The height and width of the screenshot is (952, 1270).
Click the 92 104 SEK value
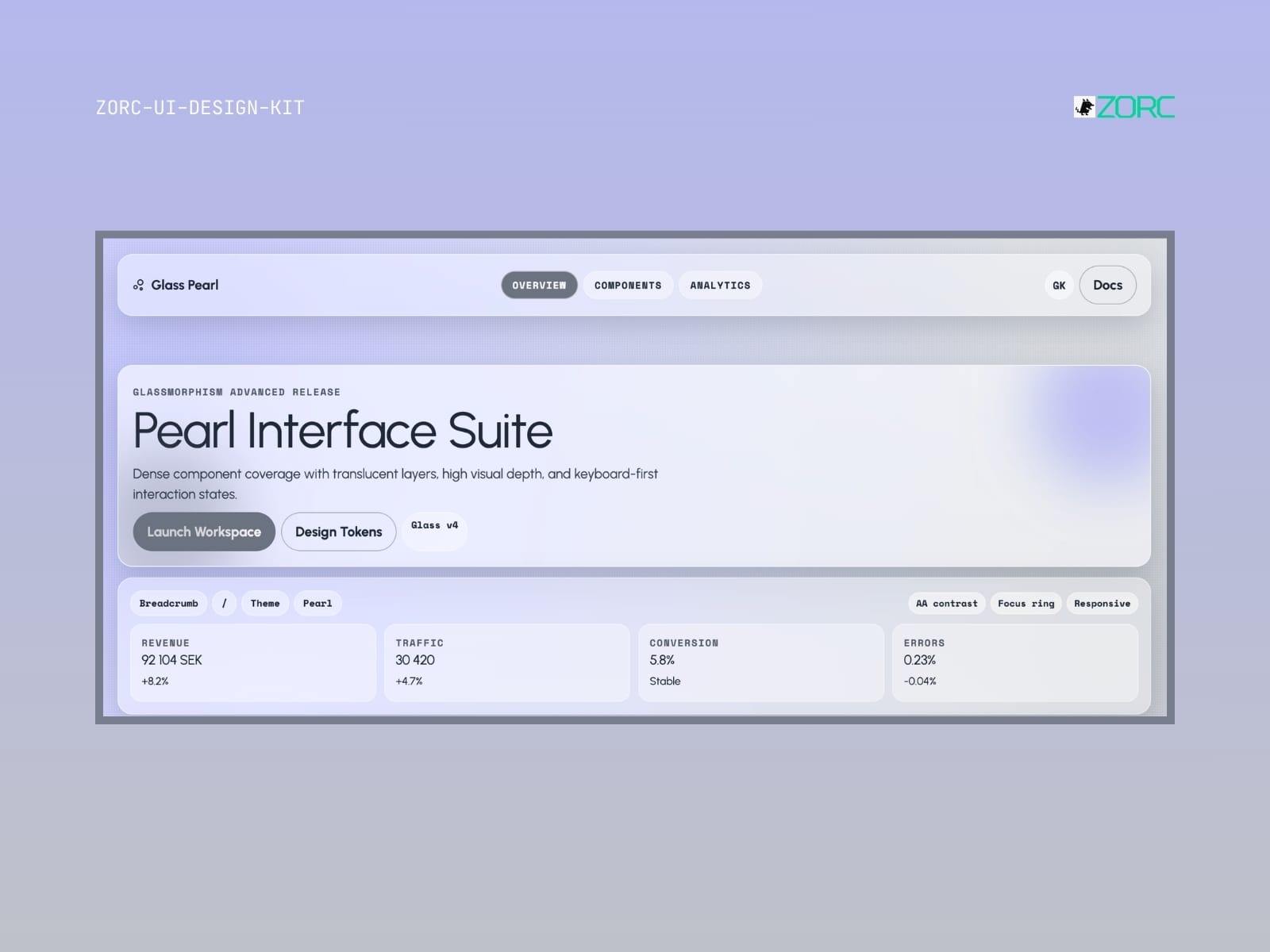[171, 660]
